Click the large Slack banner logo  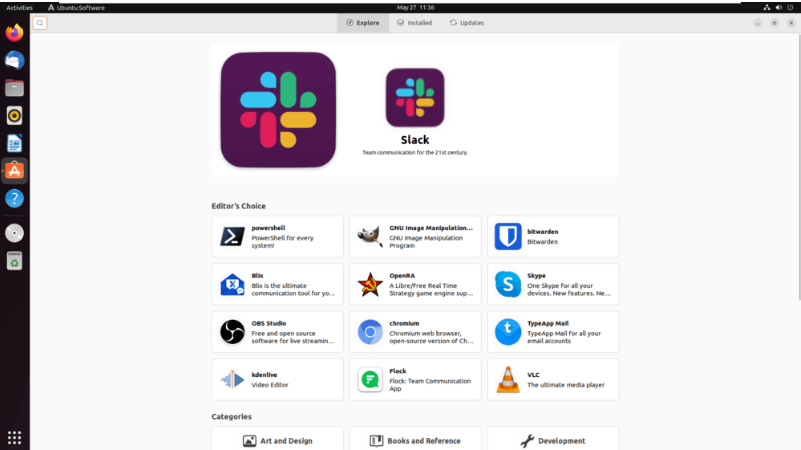point(278,110)
